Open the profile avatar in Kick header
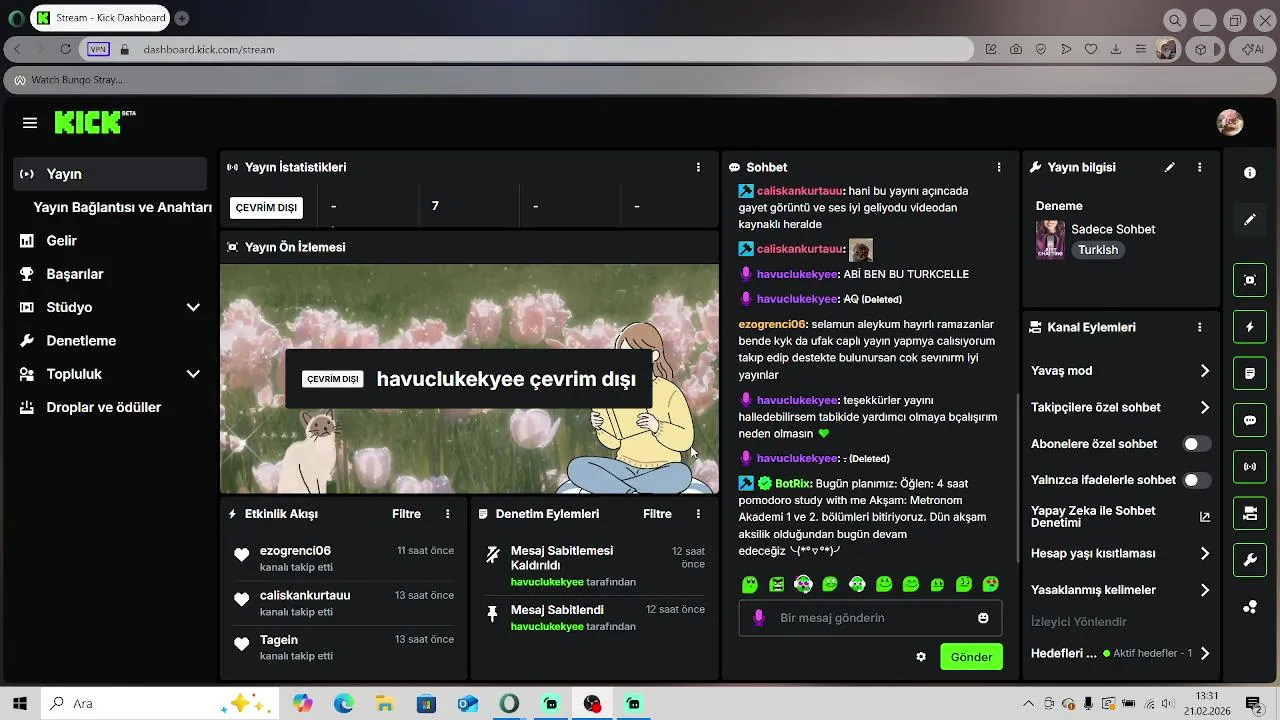 pyautogui.click(x=1229, y=123)
